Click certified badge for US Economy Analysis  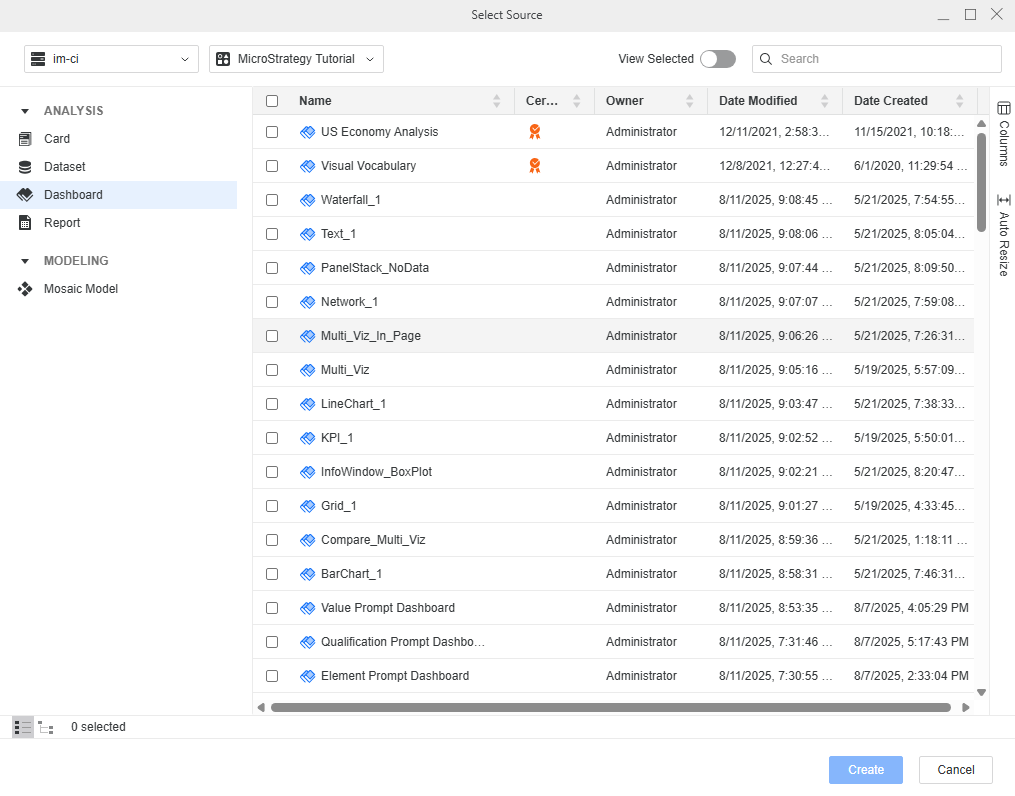coord(535,132)
